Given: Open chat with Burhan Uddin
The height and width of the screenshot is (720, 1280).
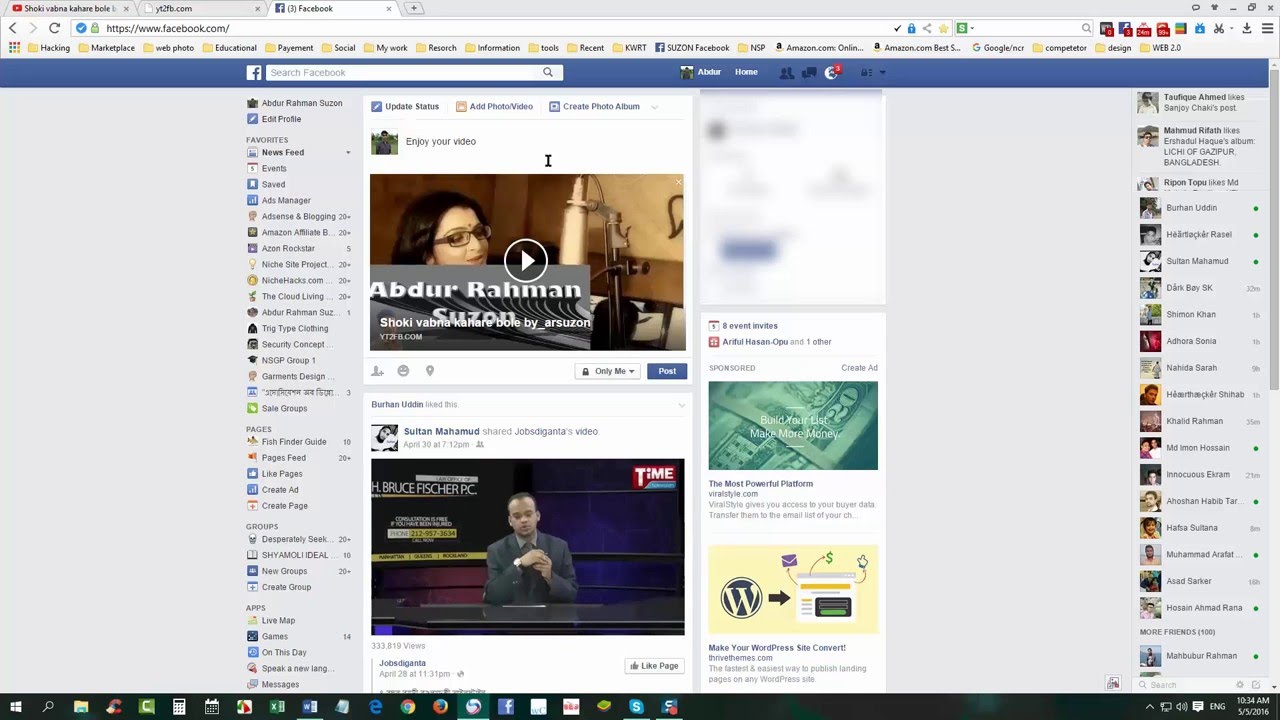Looking at the screenshot, I should pyautogui.click(x=1200, y=208).
